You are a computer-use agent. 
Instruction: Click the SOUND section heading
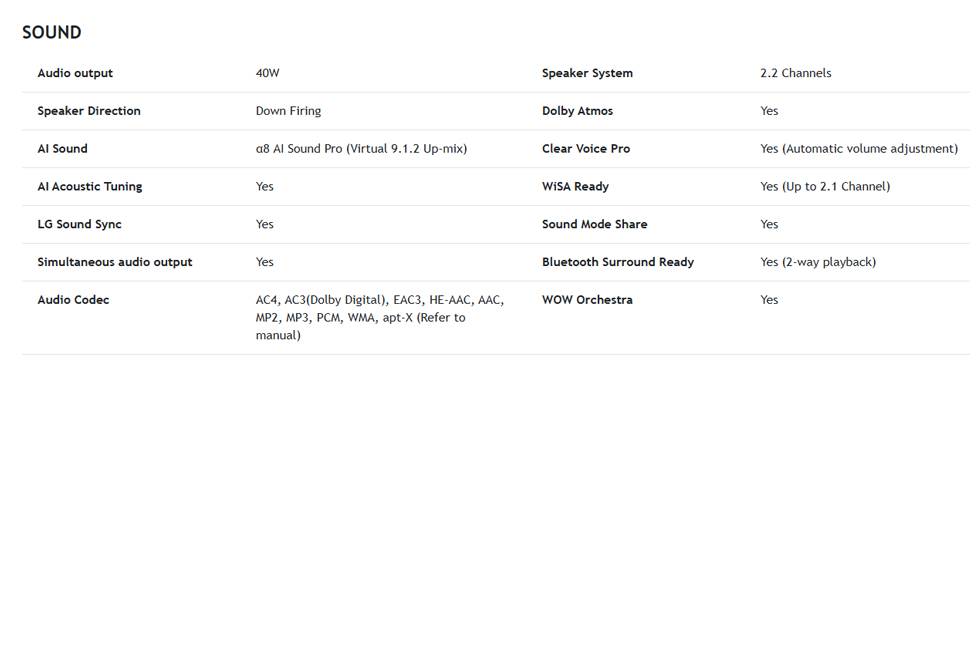coord(51,32)
